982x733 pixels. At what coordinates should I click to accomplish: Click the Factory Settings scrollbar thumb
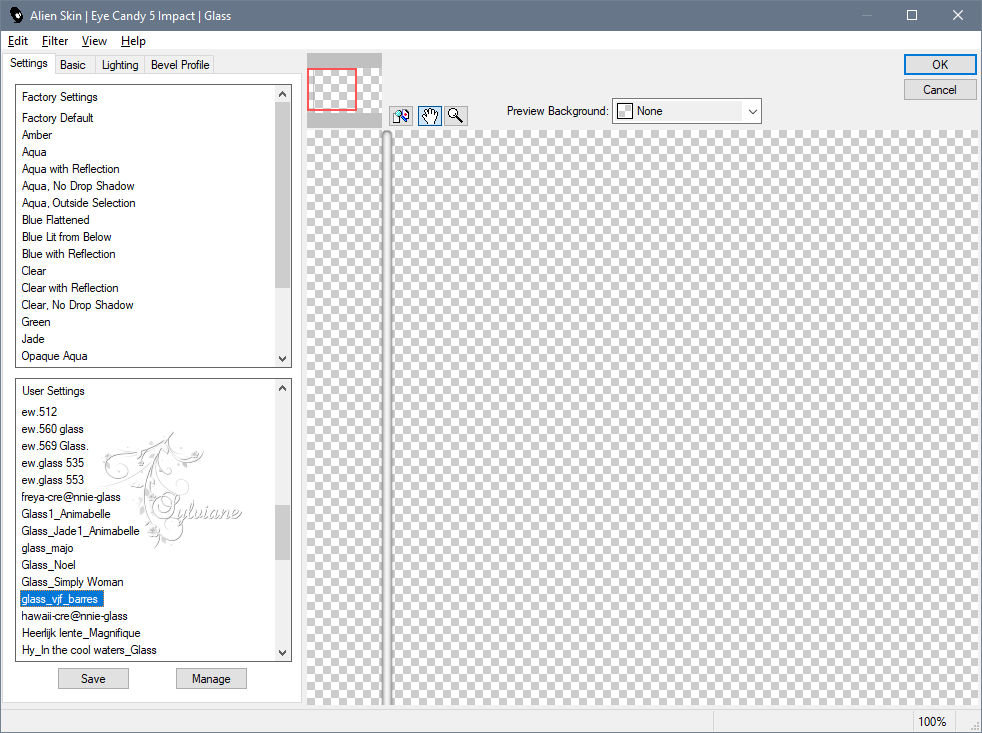282,195
